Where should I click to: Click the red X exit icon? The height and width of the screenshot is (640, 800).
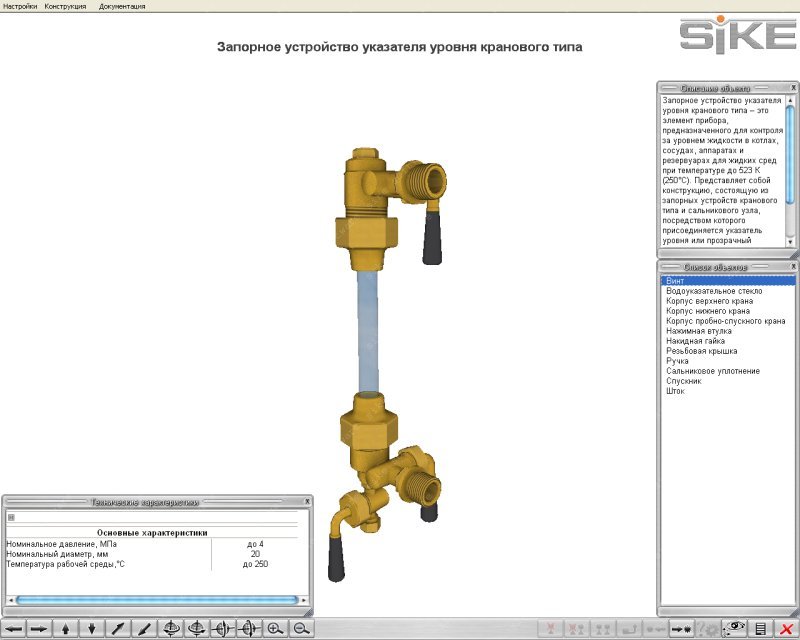click(x=787, y=629)
